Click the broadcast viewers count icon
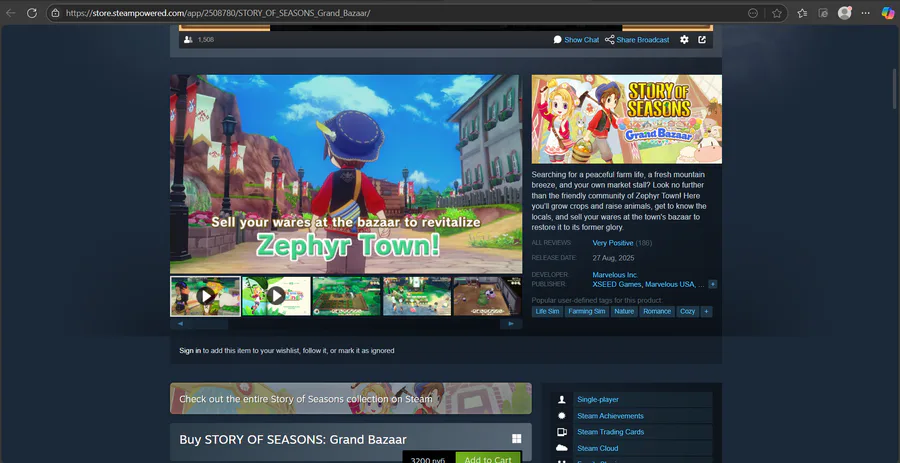The width and height of the screenshot is (900, 463). [x=188, y=40]
